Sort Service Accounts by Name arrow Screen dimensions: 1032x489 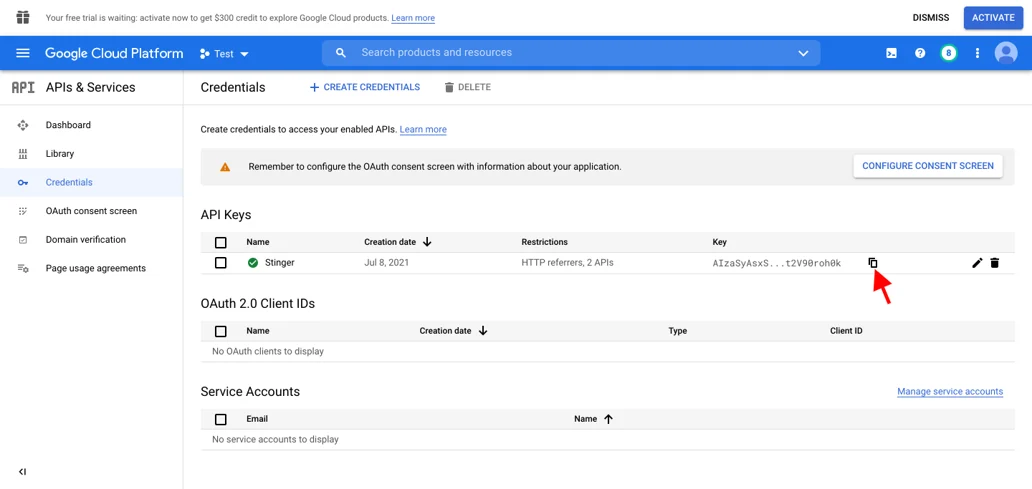pos(608,419)
